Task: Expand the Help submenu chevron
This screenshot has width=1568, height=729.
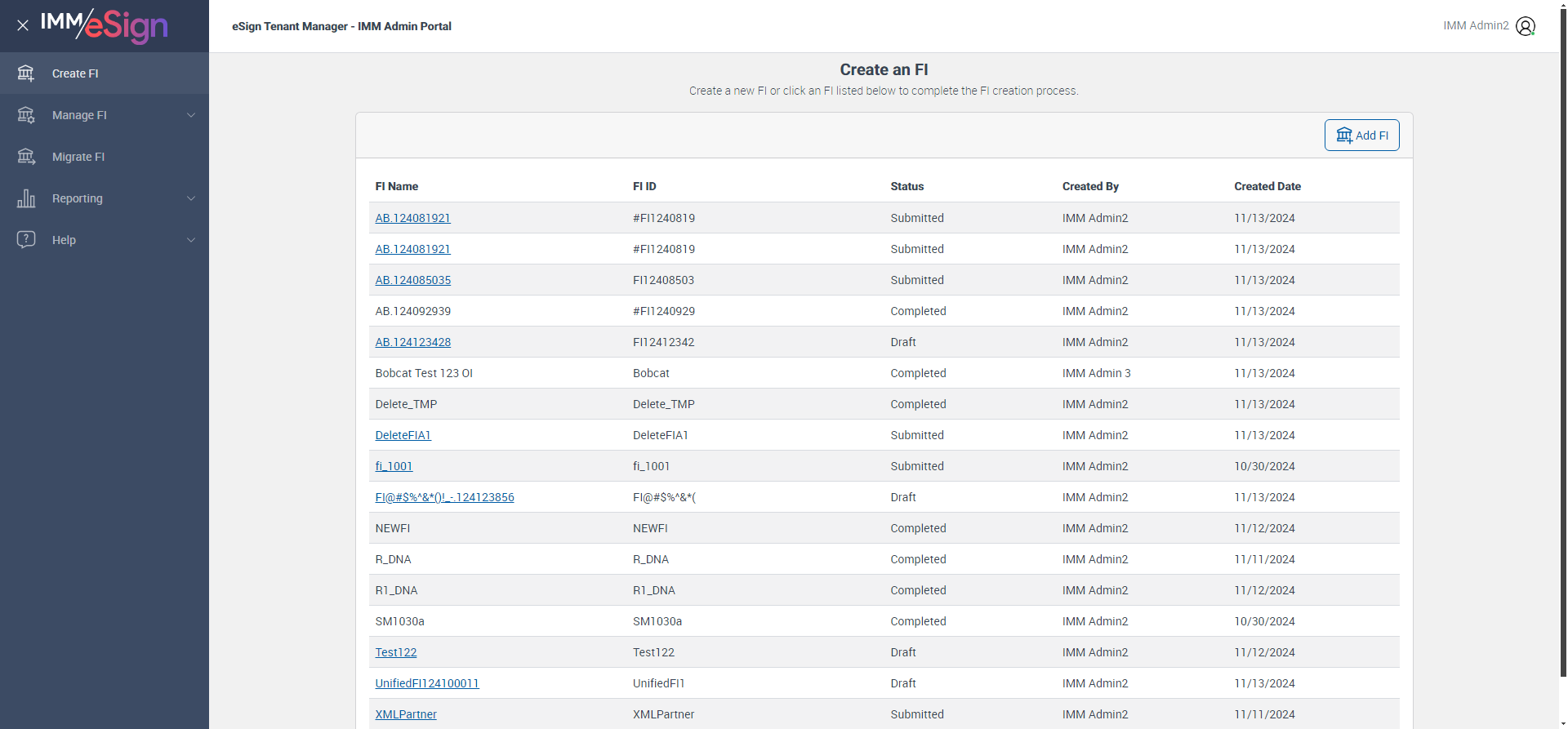Action: click(x=191, y=240)
